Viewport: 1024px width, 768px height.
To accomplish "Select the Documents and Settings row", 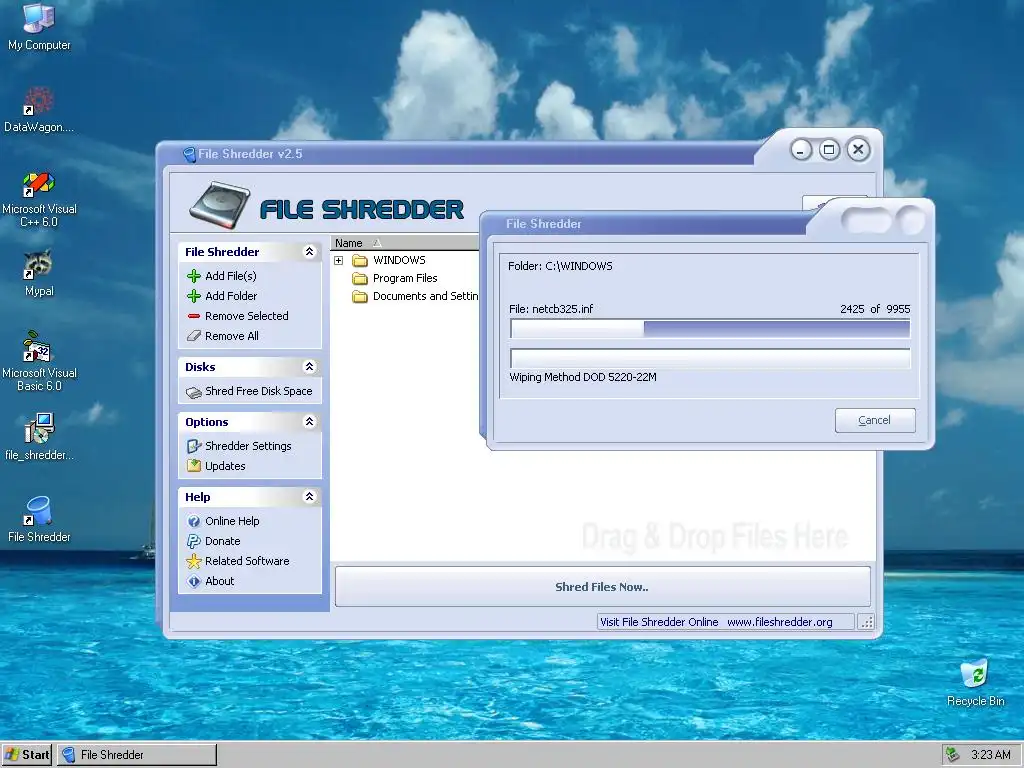I will click(405, 296).
